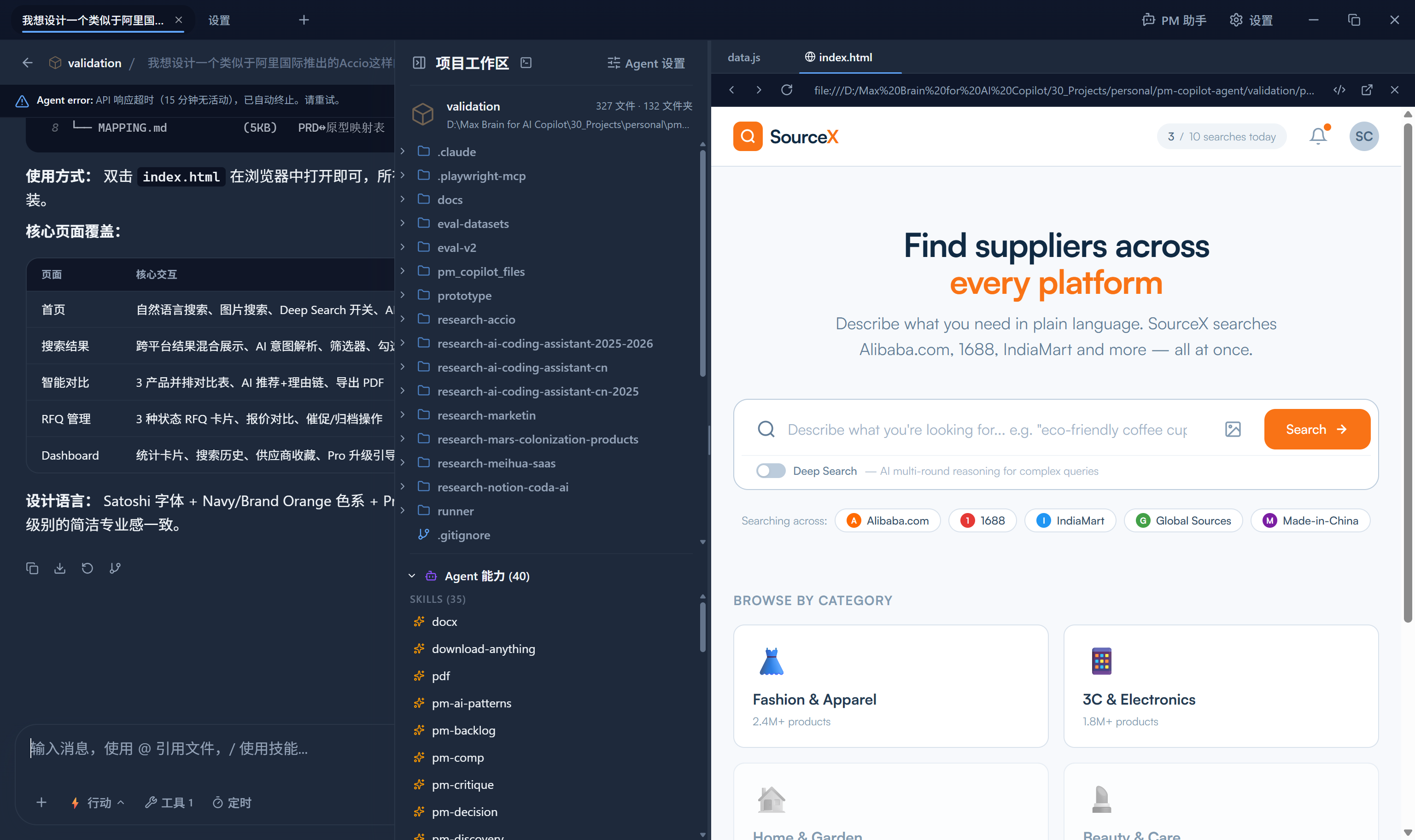
Task: Open preview in external window icon
Action: [1367, 90]
